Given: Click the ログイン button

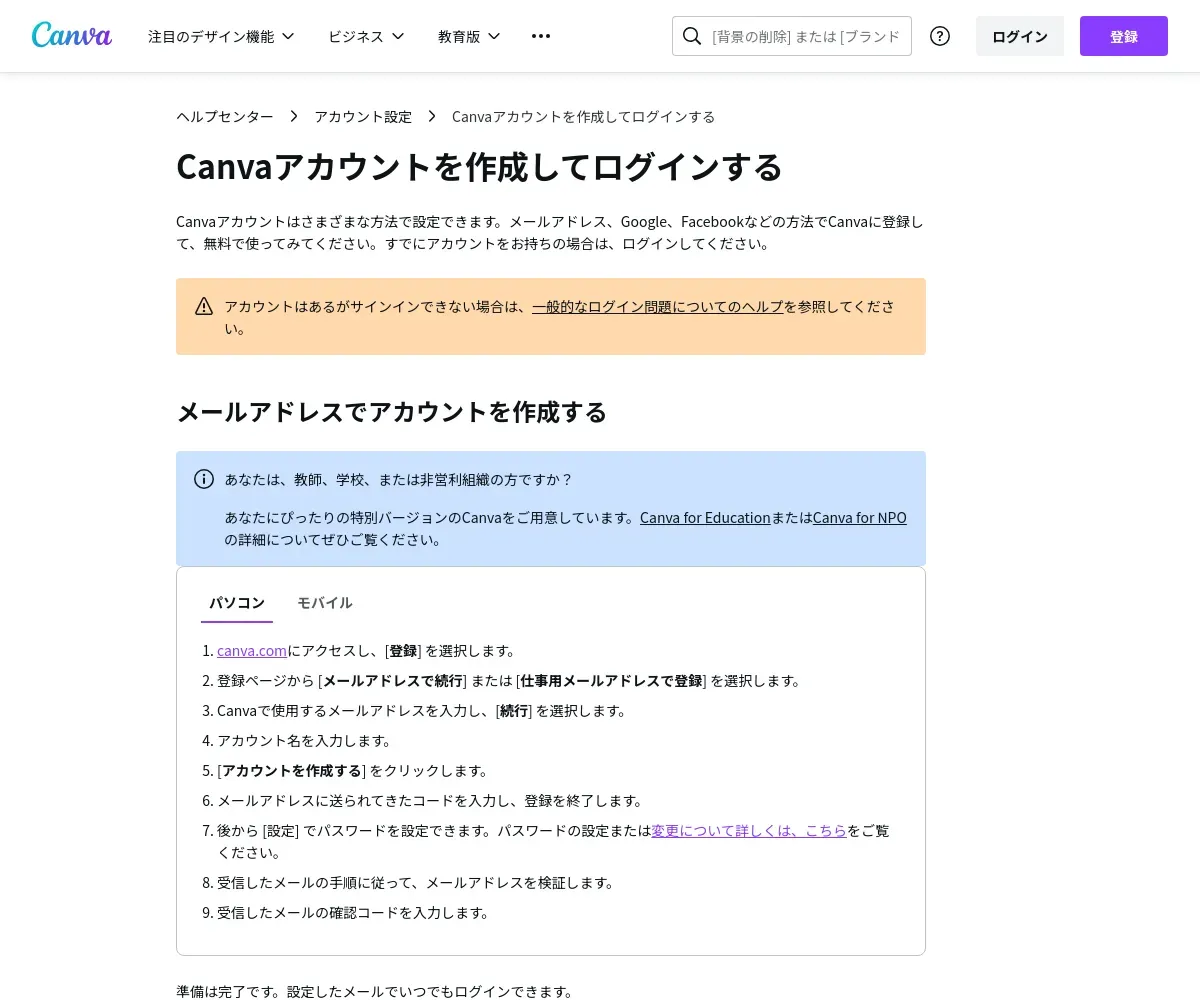Looking at the screenshot, I should (x=1020, y=36).
